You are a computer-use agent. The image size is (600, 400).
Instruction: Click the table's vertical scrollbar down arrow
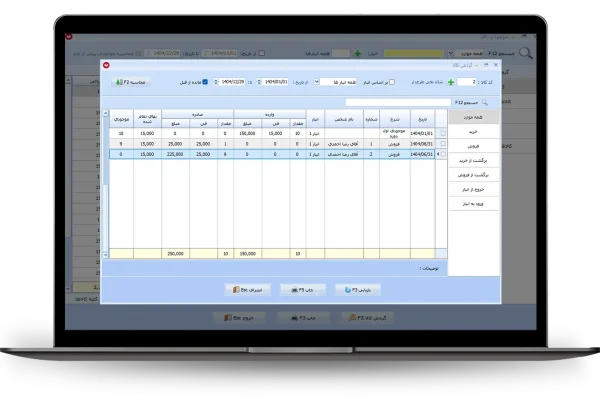pyautogui.click(x=105, y=255)
